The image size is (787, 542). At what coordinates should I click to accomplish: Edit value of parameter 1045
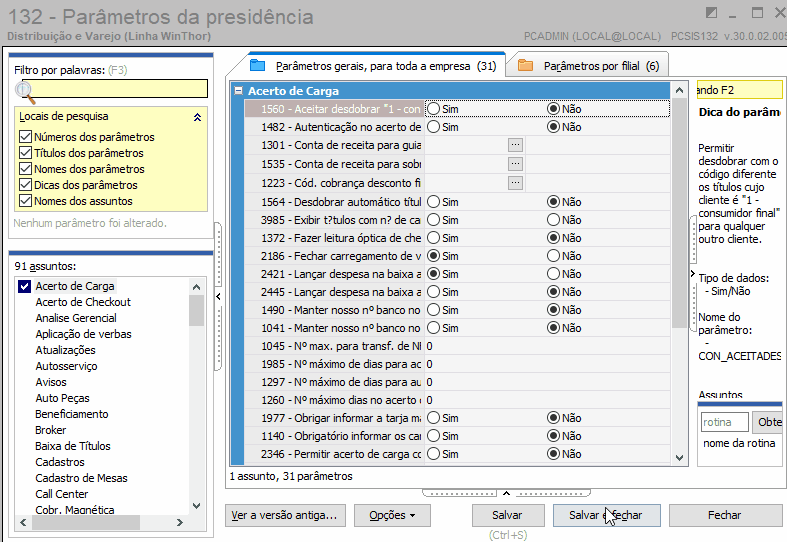[x=547, y=346]
